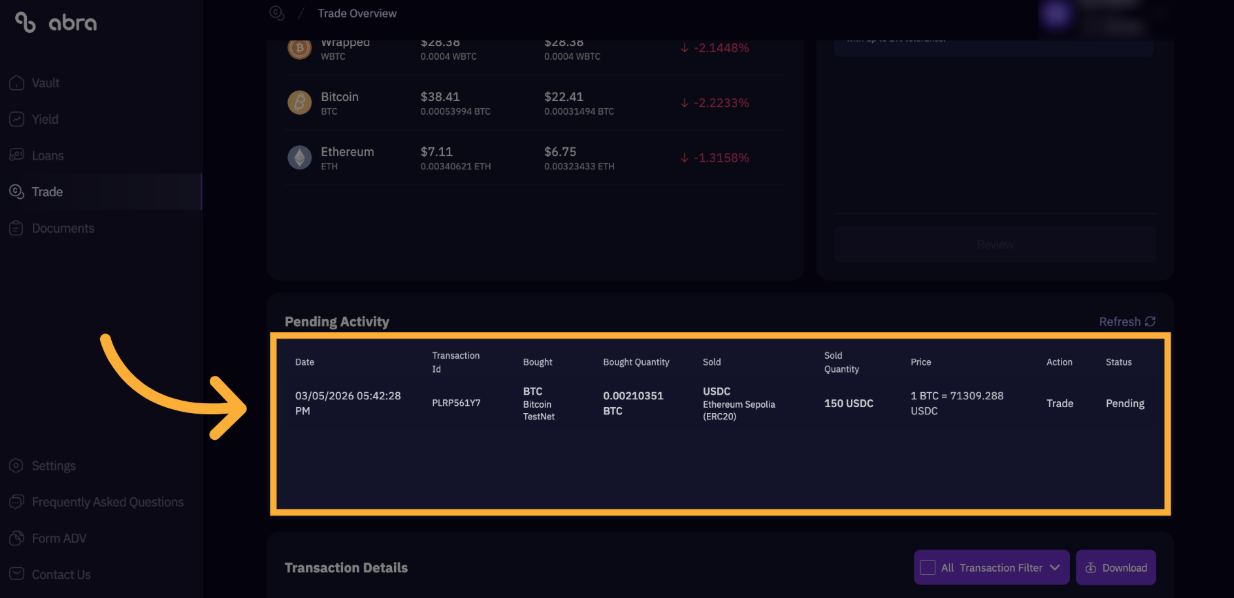The width and height of the screenshot is (1234, 598).
Task: Click the Review button
Action: click(995, 244)
